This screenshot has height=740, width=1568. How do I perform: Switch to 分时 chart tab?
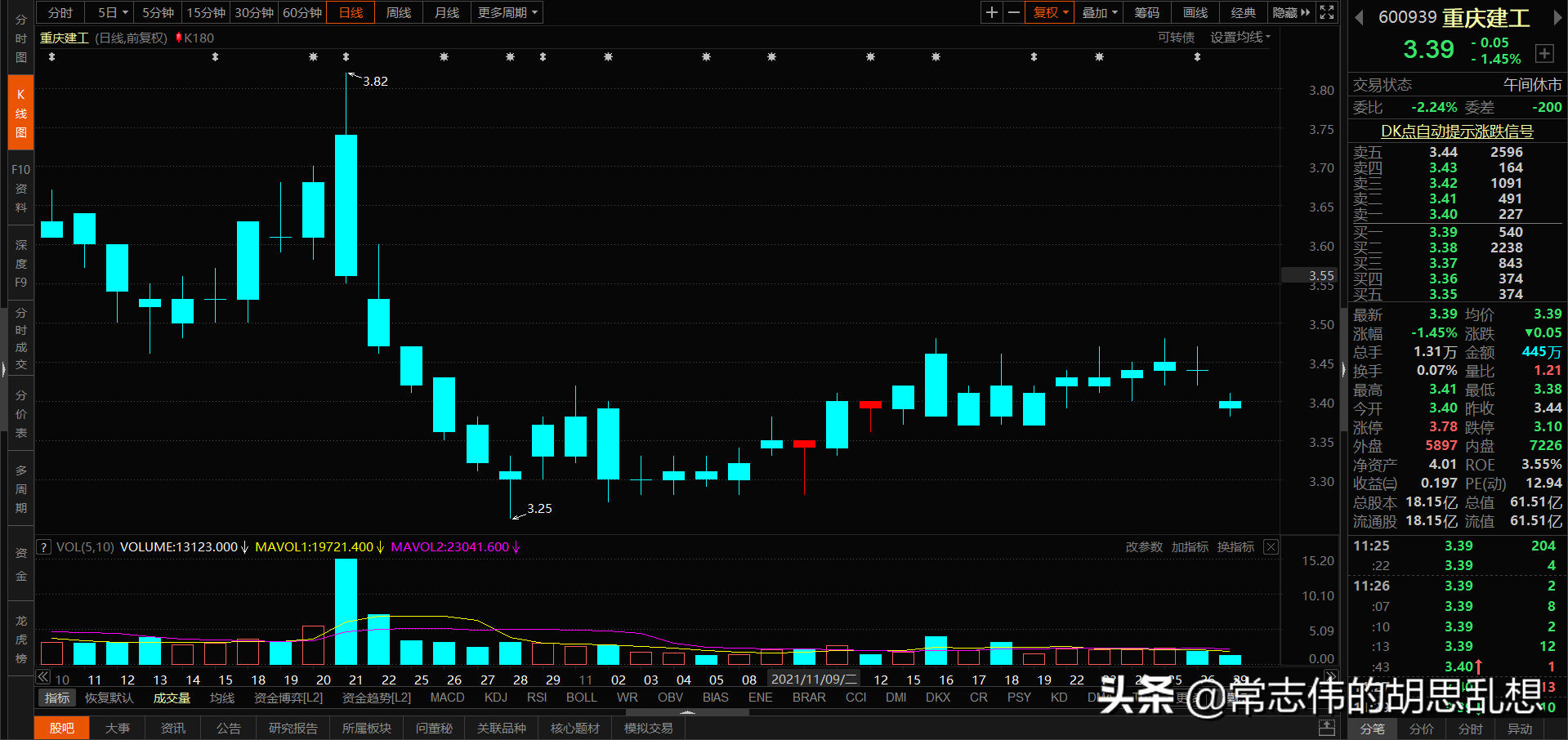(60, 12)
